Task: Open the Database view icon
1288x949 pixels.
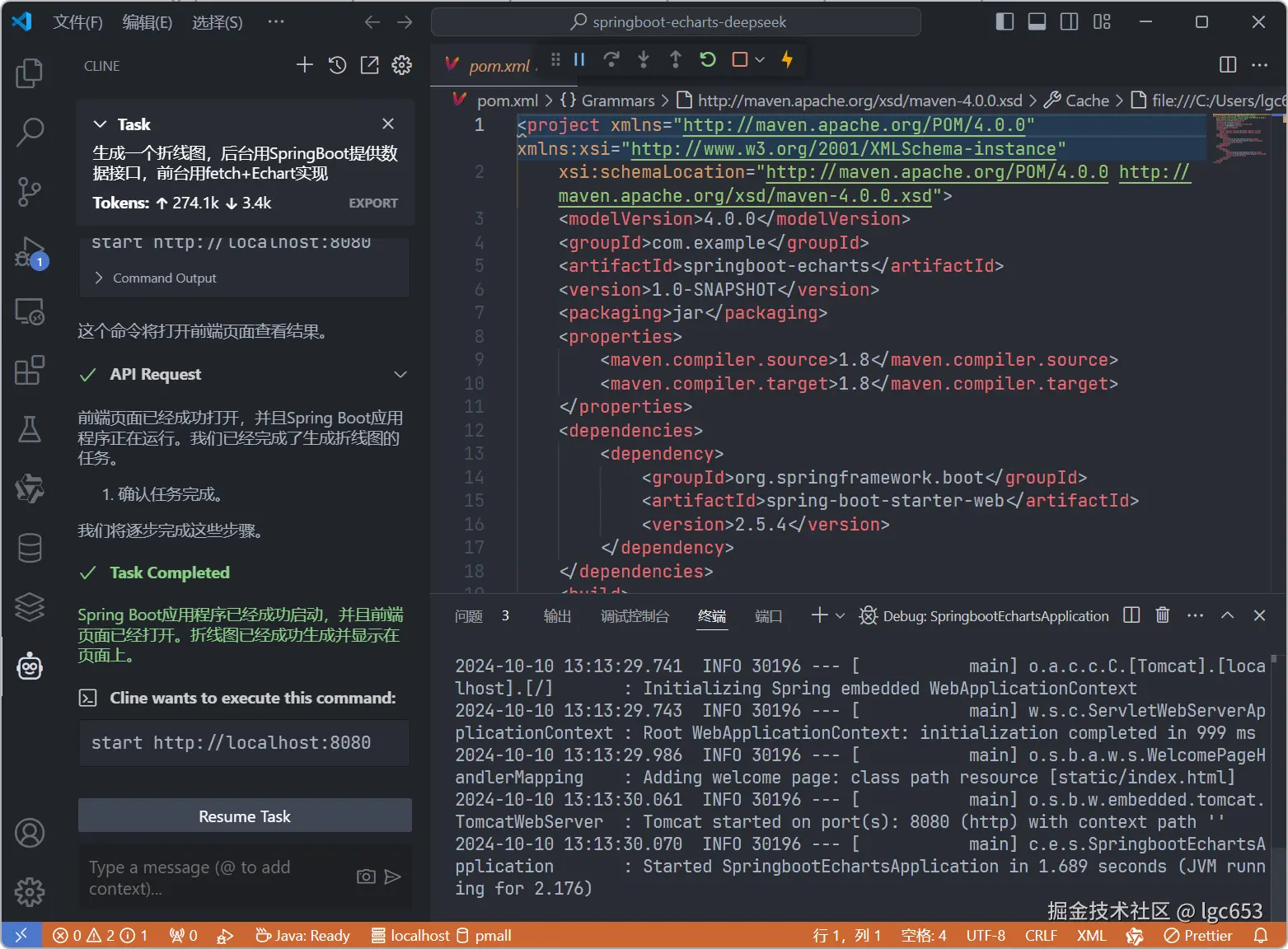Action: pos(30,548)
